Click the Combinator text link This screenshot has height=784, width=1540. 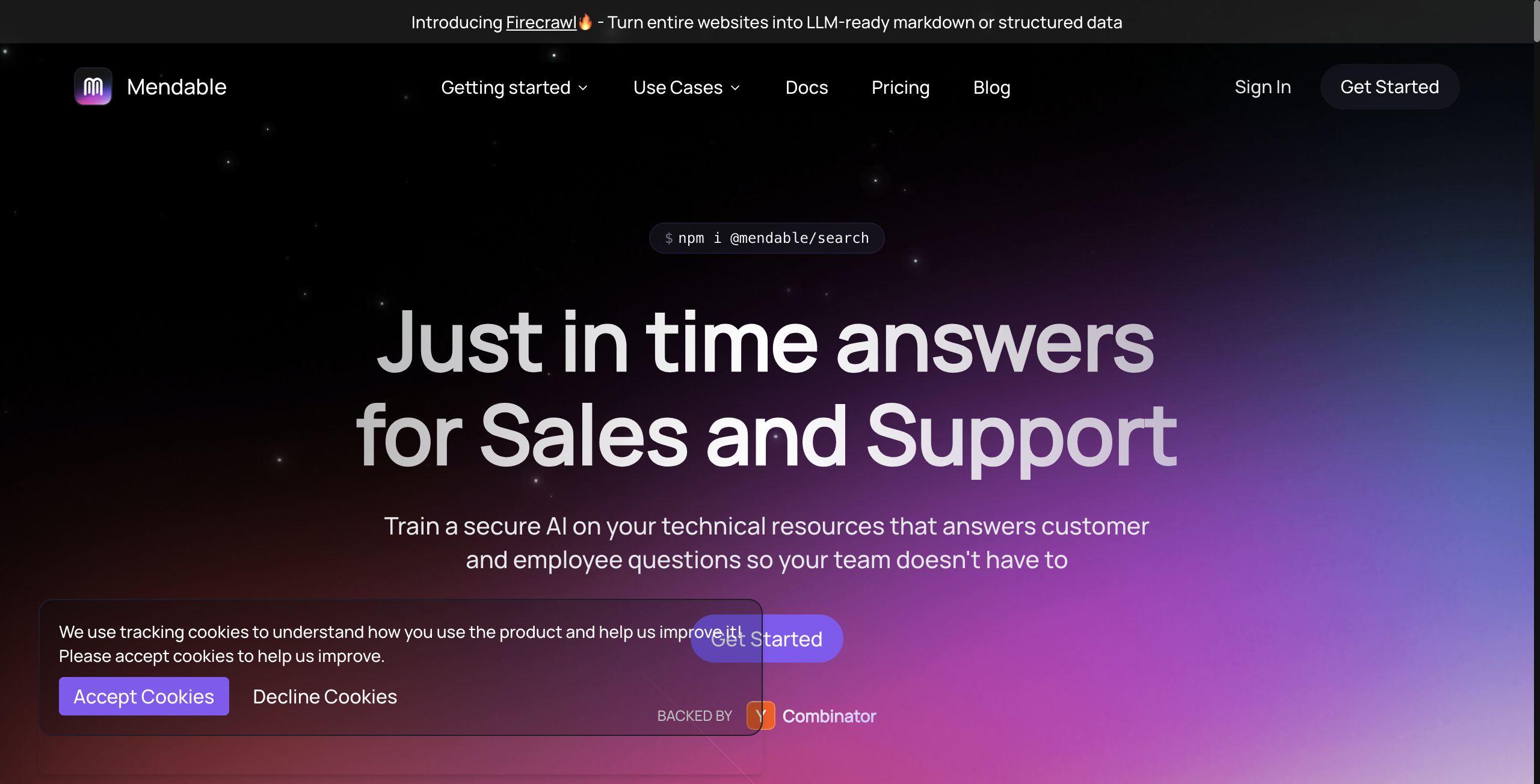click(x=829, y=715)
